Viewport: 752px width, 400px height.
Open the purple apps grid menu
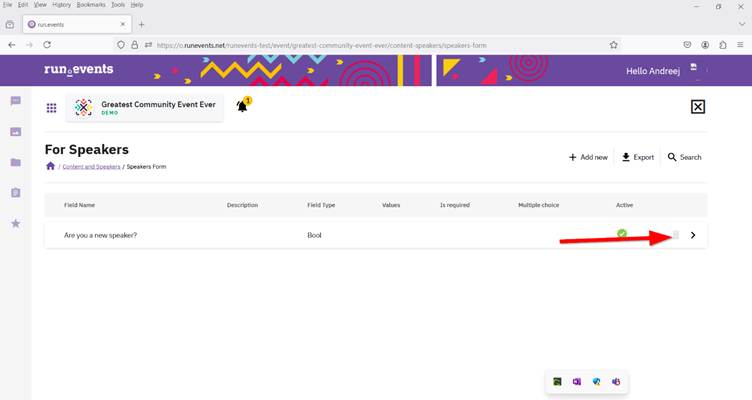(x=51, y=108)
